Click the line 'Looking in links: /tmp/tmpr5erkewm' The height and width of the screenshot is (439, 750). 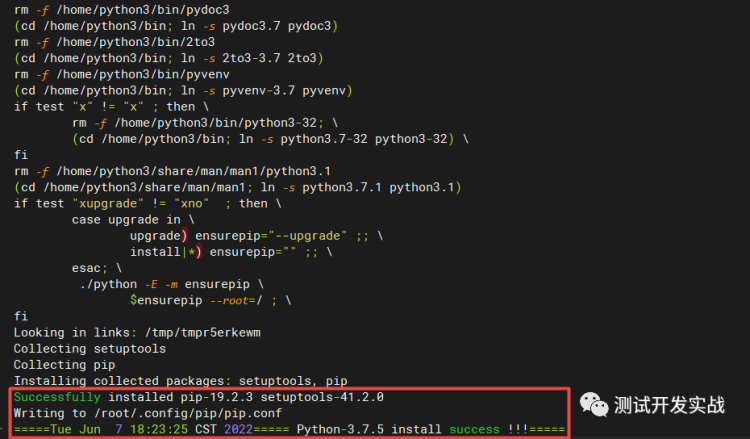click(x=137, y=333)
